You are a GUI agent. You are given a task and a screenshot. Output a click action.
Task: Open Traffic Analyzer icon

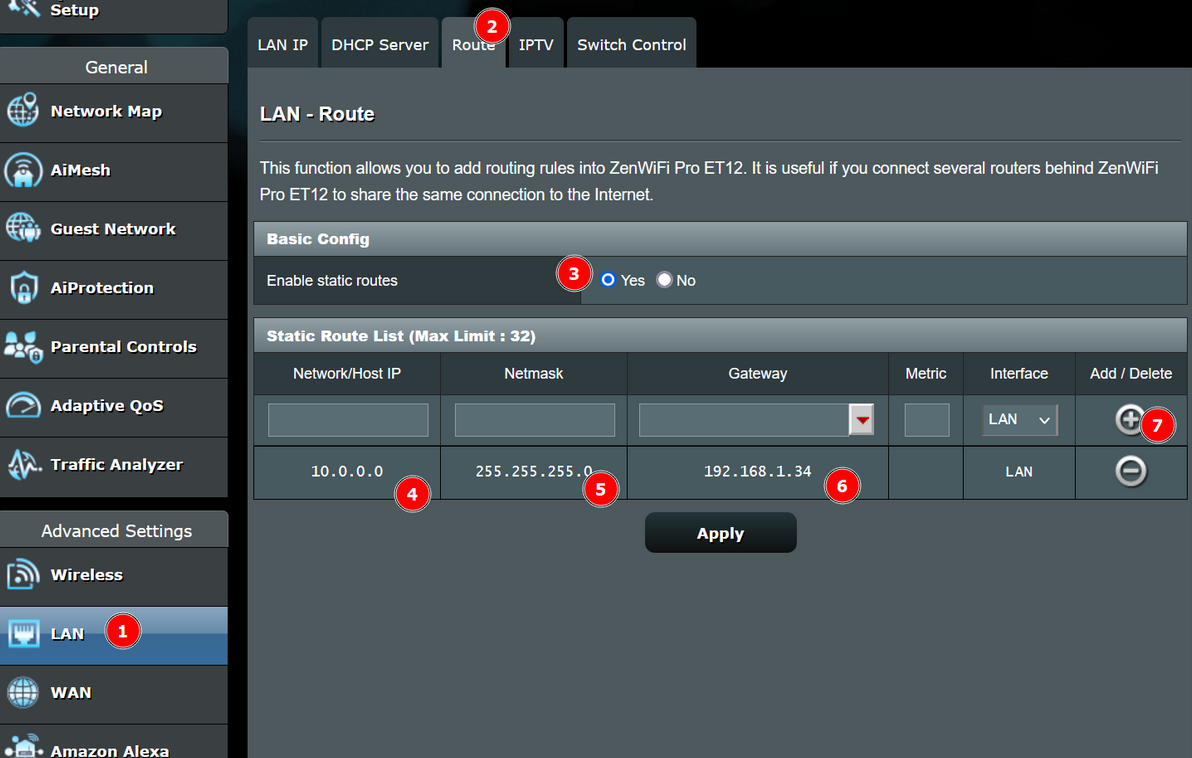click(x=23, y=465)
